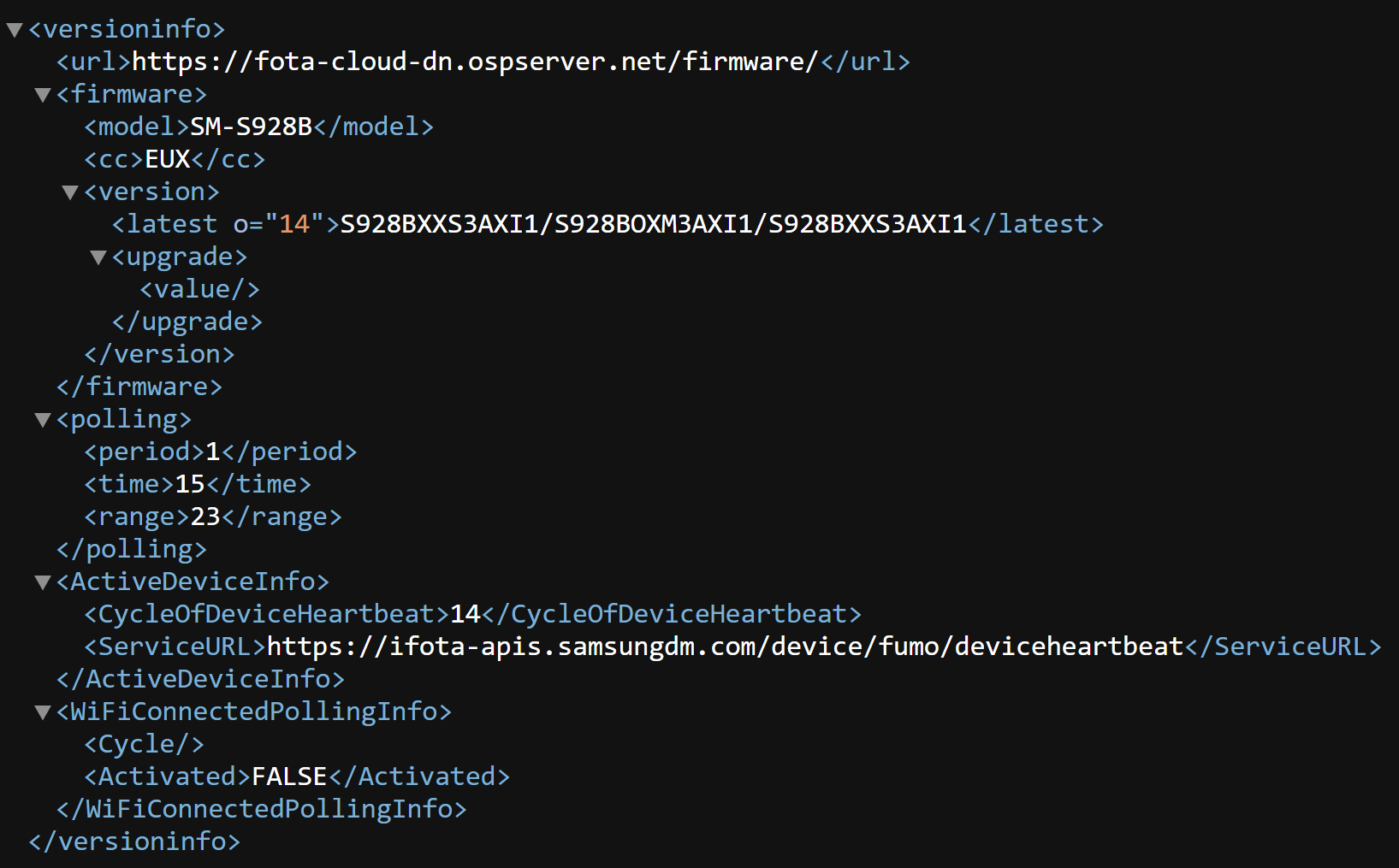Click the range value 23
Screen dimensions: 1399x868
coord(205,517)
